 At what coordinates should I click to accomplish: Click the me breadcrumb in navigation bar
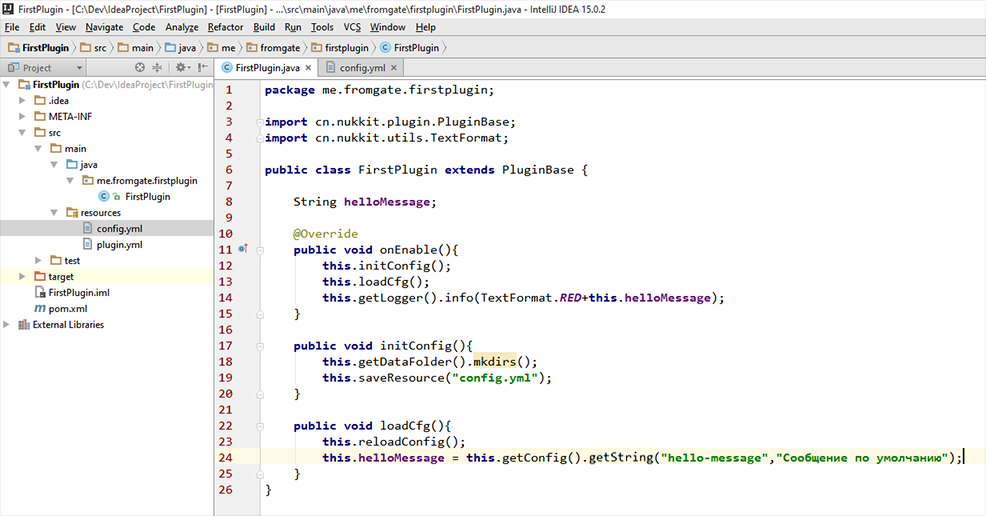pos(221,48)
